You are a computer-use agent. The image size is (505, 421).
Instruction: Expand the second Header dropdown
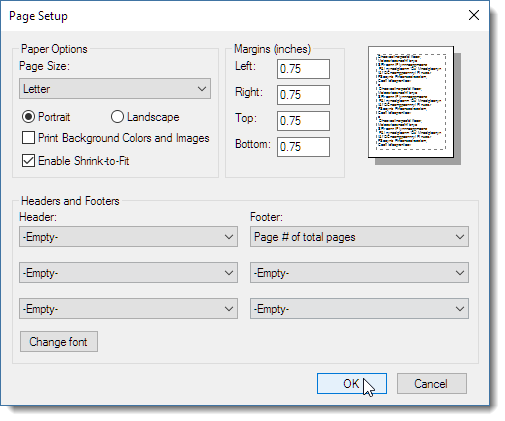128,273
